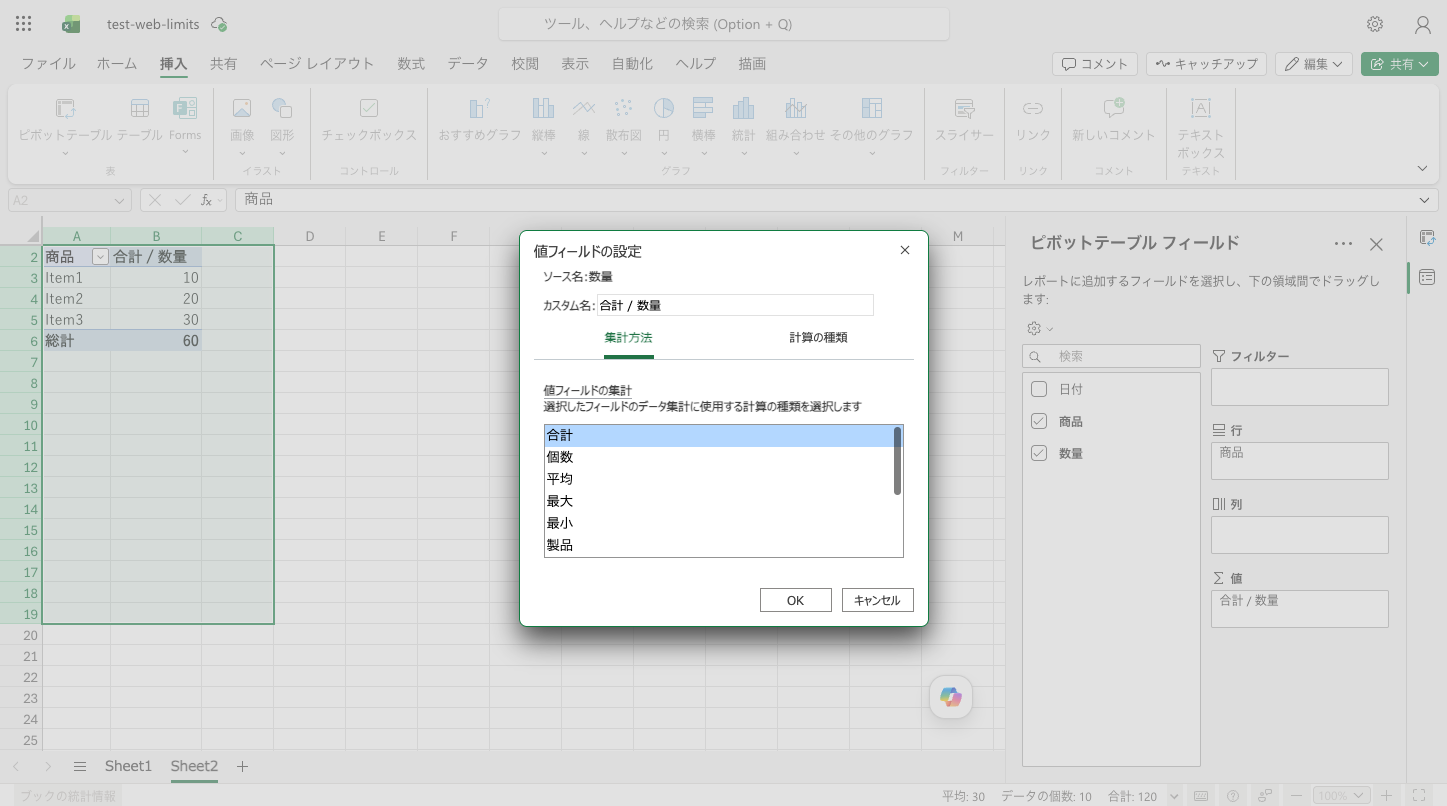The width and height of the screenshot is (1447, 806).
Task: Open the 共有 share dropdown button
Action: pos(1399,64)
